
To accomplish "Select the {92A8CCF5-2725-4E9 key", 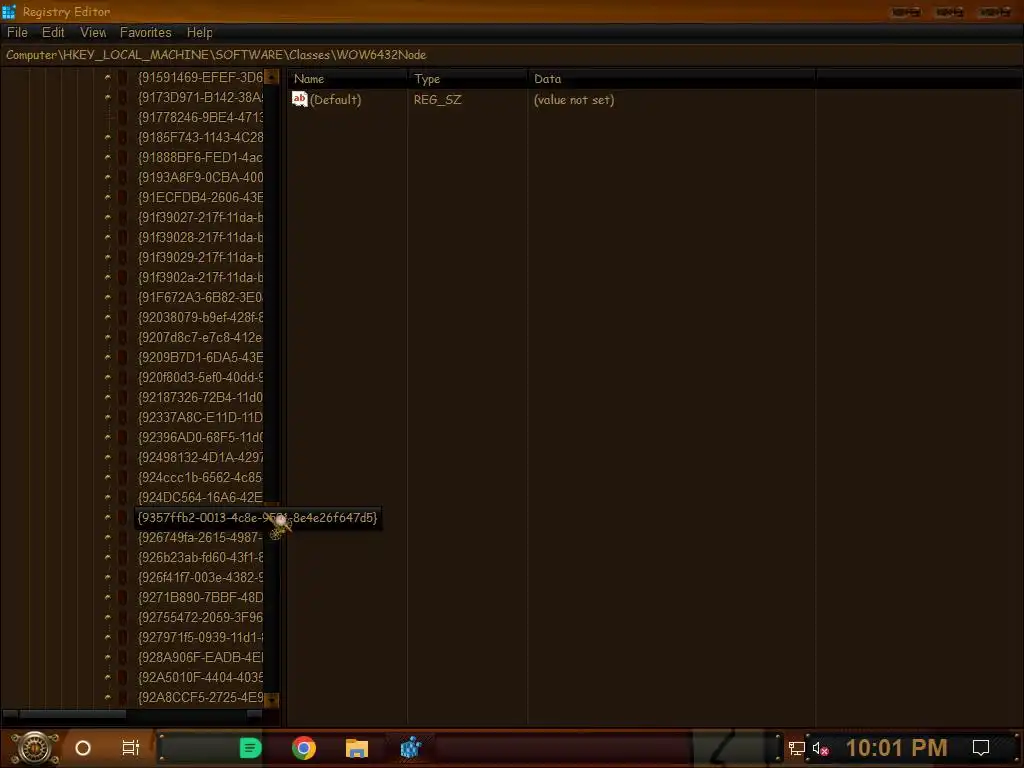I will click(x=200, y=697).
